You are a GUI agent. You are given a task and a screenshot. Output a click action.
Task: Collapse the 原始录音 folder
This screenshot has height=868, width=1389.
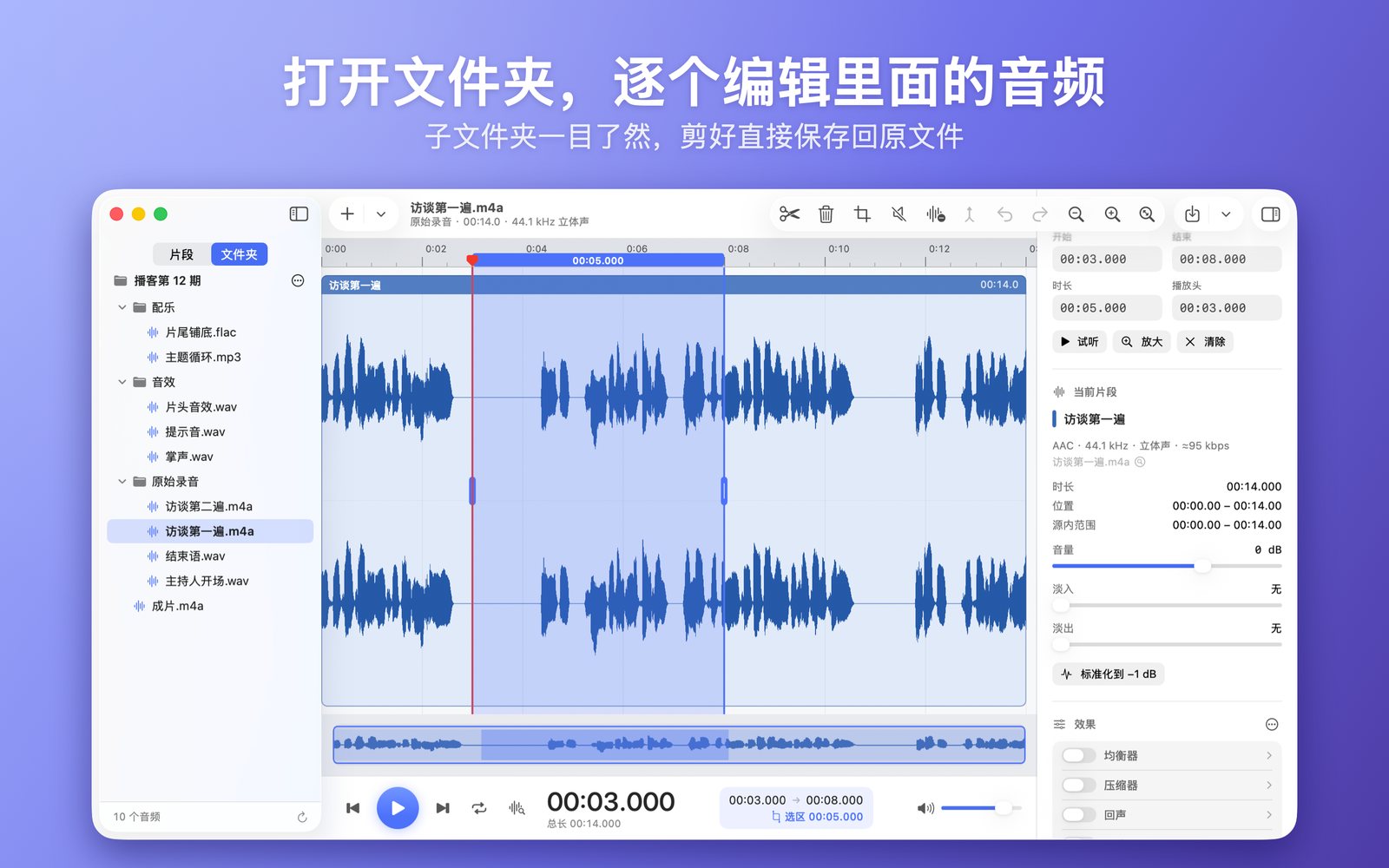pyautogui.click(x=122, y=482)
